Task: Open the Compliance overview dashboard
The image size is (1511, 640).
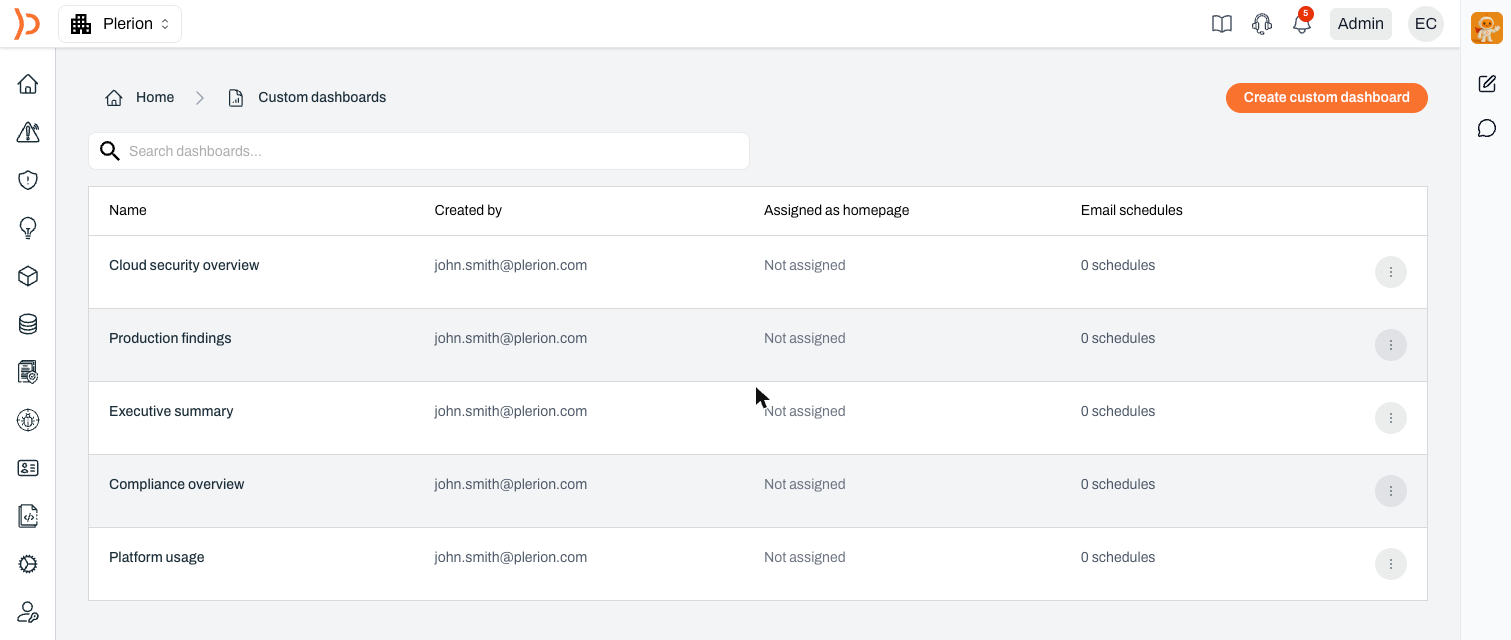Action: point(177,484)
